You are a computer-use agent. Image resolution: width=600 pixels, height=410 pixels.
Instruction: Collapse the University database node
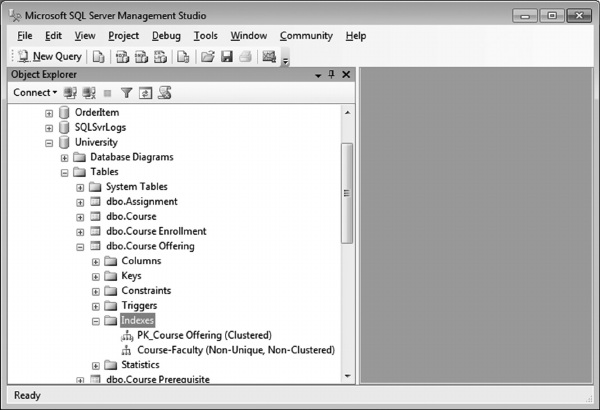pos(49,143)
